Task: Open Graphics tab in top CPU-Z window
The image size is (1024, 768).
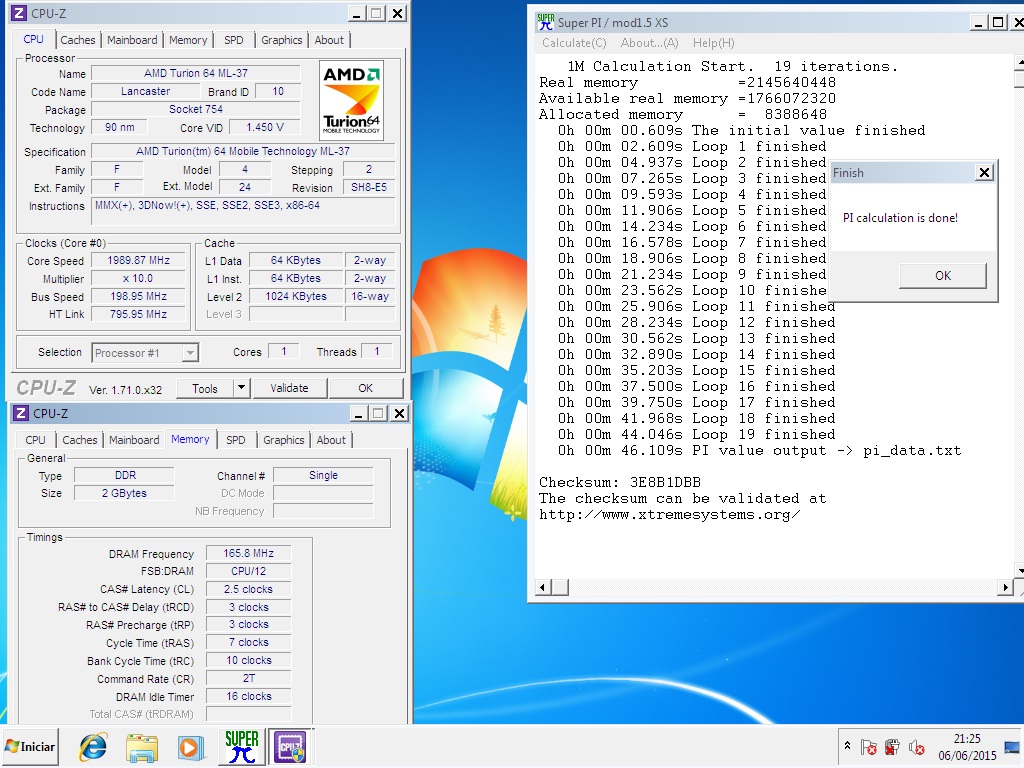Action: pyautogui.click(x=281, y=40)
